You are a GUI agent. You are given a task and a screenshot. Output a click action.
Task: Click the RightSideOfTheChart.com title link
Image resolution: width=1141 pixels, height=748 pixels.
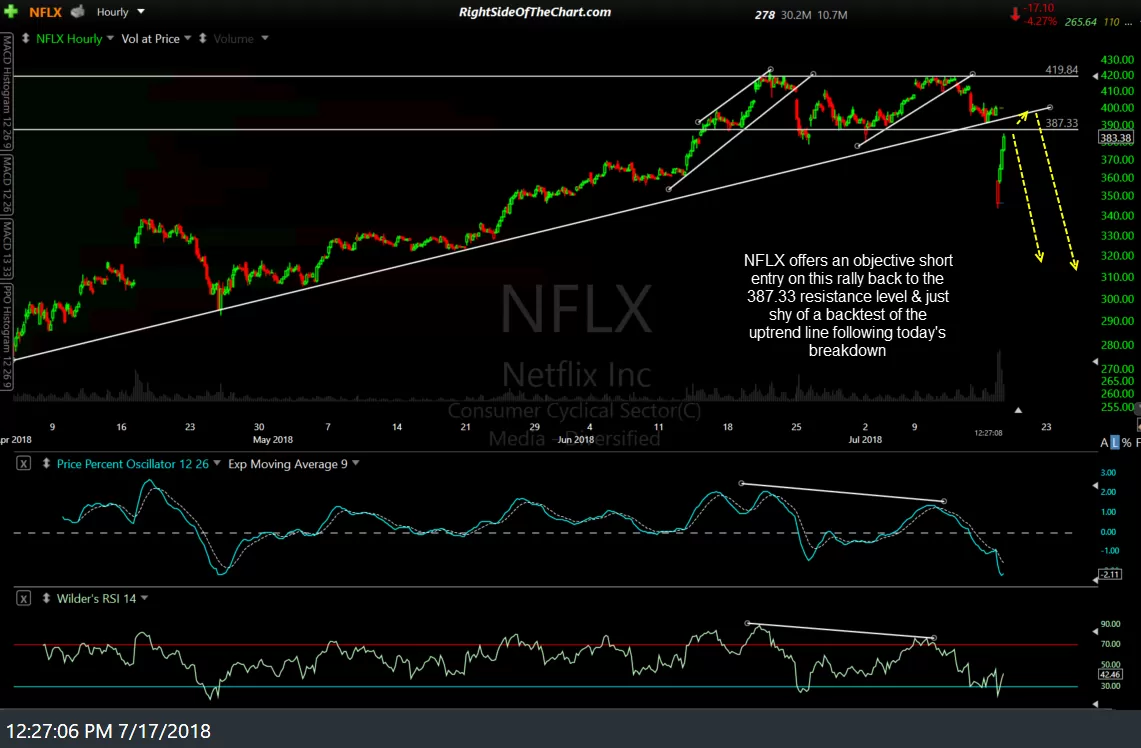[535, 12]
